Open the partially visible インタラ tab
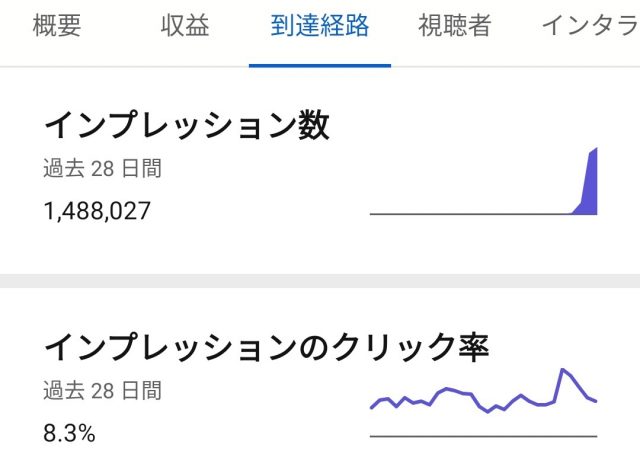 (590, 26)
